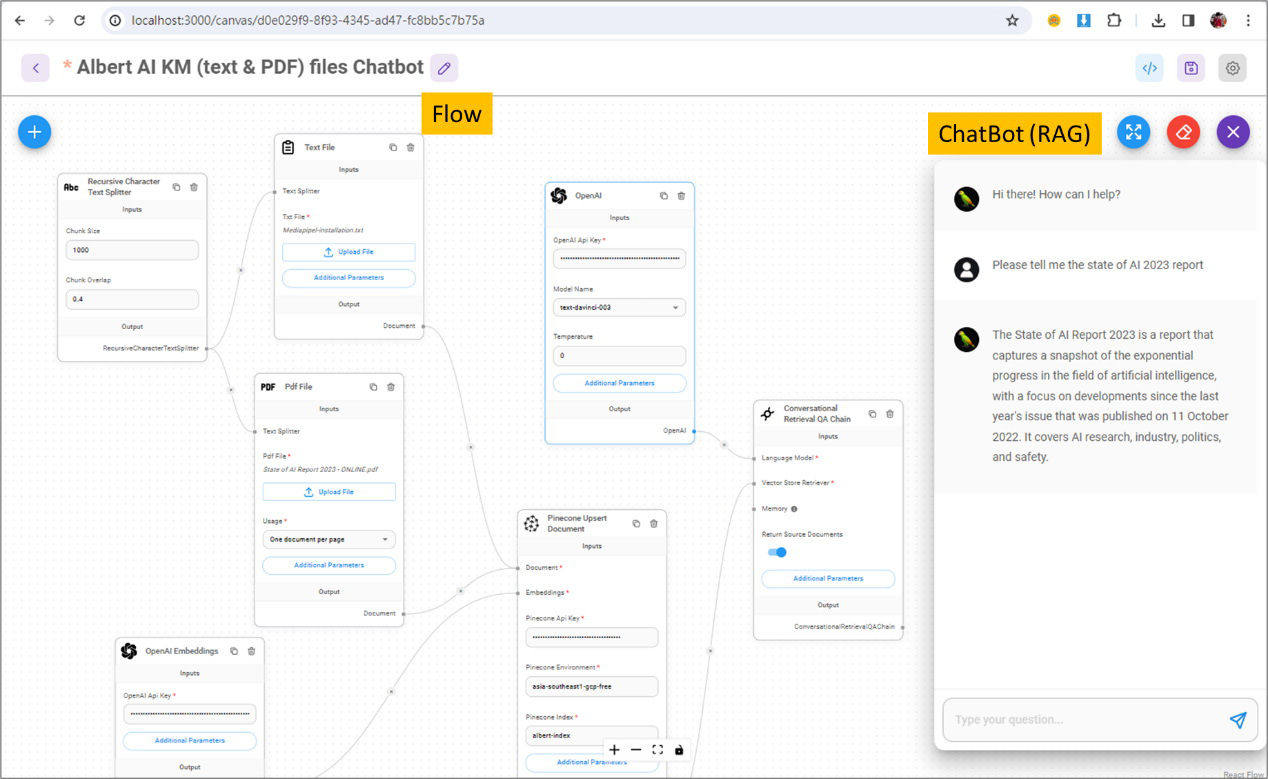Delete the Recursive Character Text Splitter node

tap(194, 187)
